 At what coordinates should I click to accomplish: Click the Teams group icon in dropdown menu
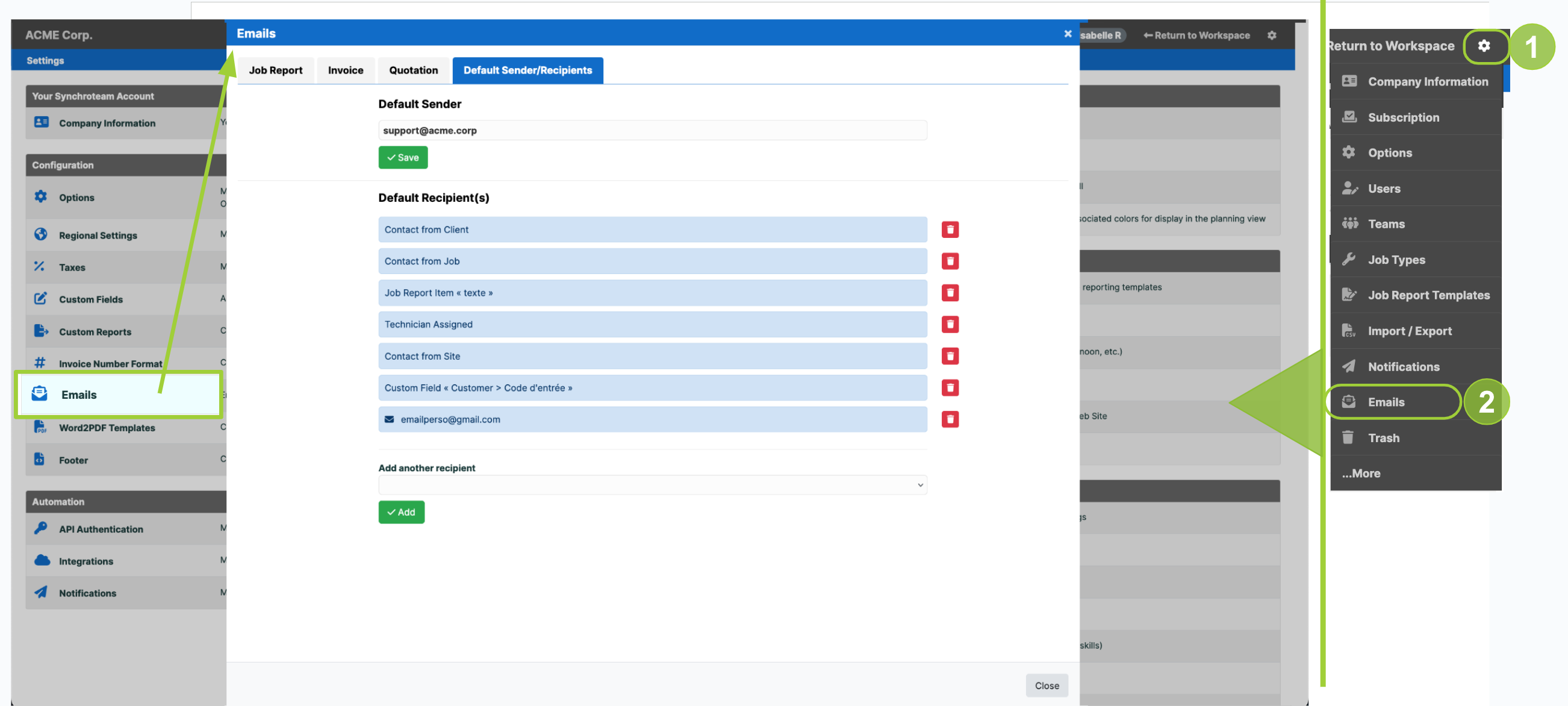[1350, 223]
